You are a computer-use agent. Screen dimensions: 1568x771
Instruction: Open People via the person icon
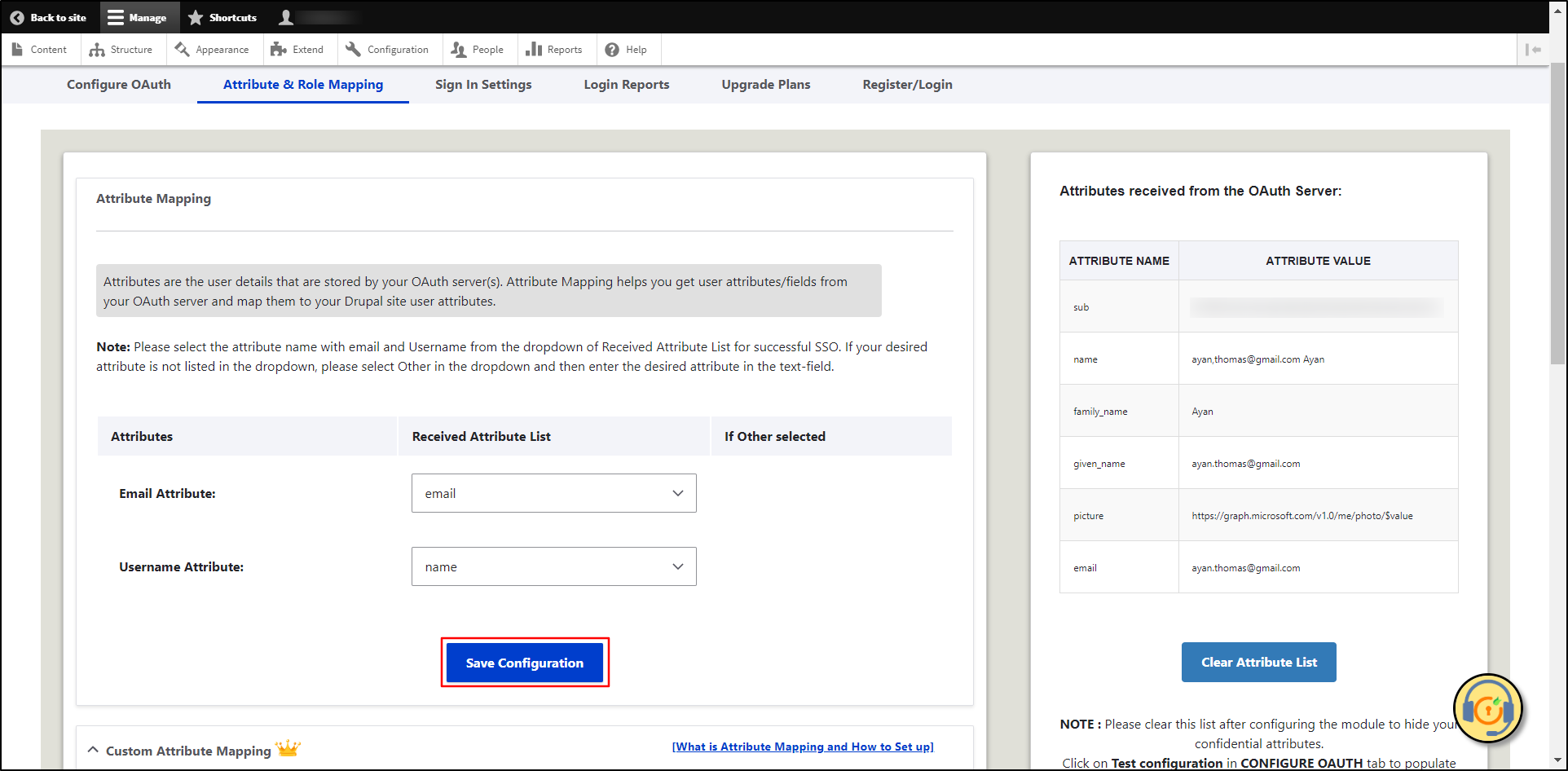coord(457,49)
